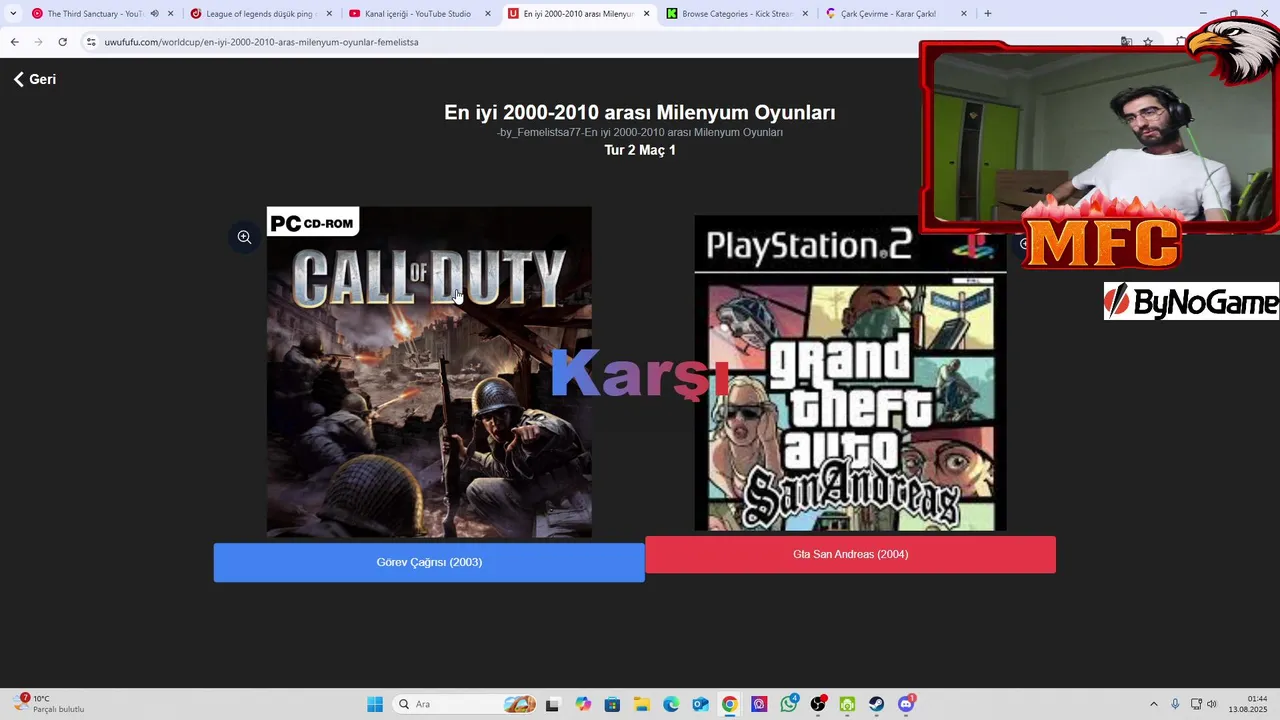Open Discord from taskbar
The width and height of the screenshot is (1280, 720).
[906, 704]
